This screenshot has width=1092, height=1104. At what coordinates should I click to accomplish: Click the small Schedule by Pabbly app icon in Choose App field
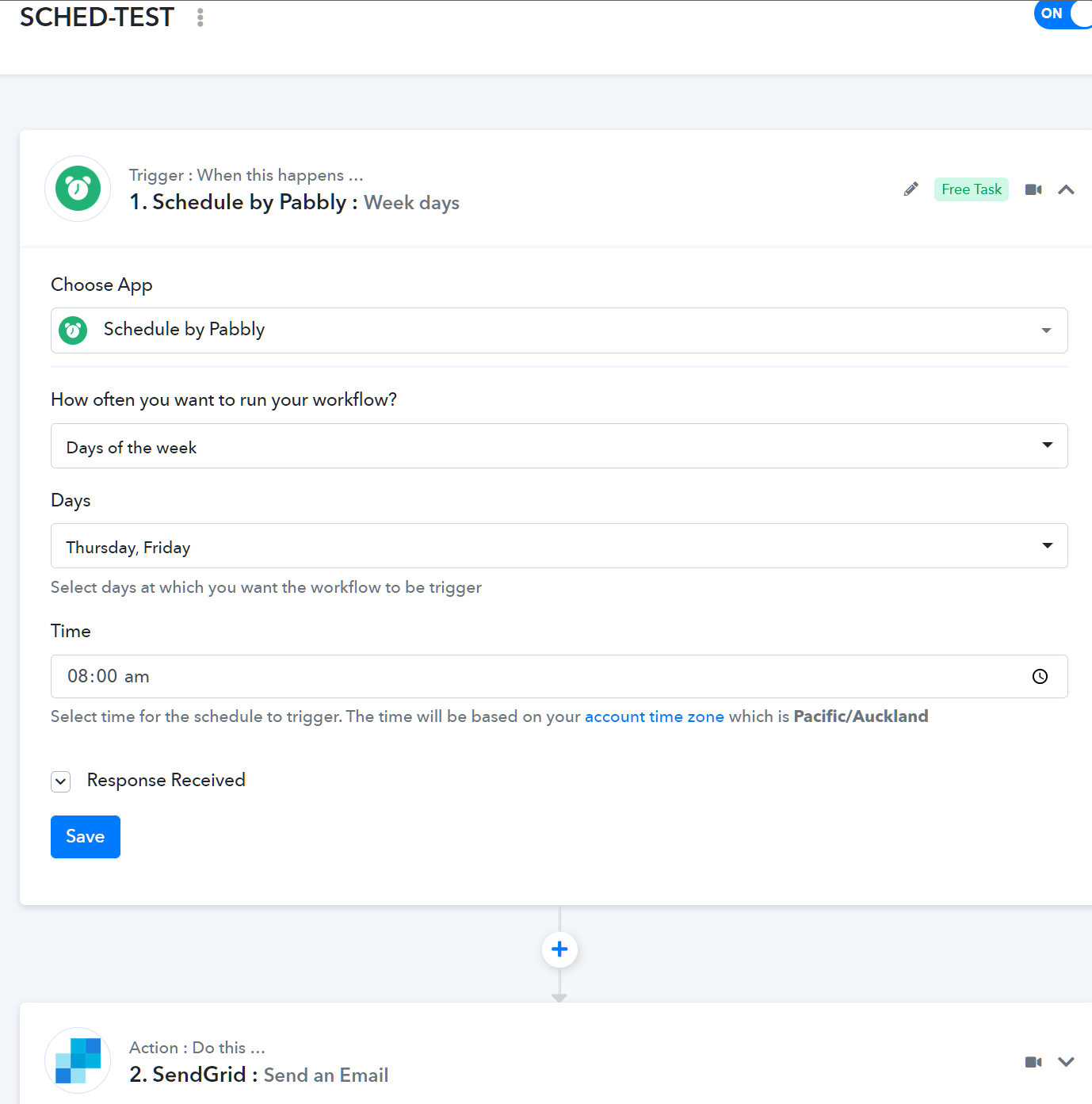point(73,330)
